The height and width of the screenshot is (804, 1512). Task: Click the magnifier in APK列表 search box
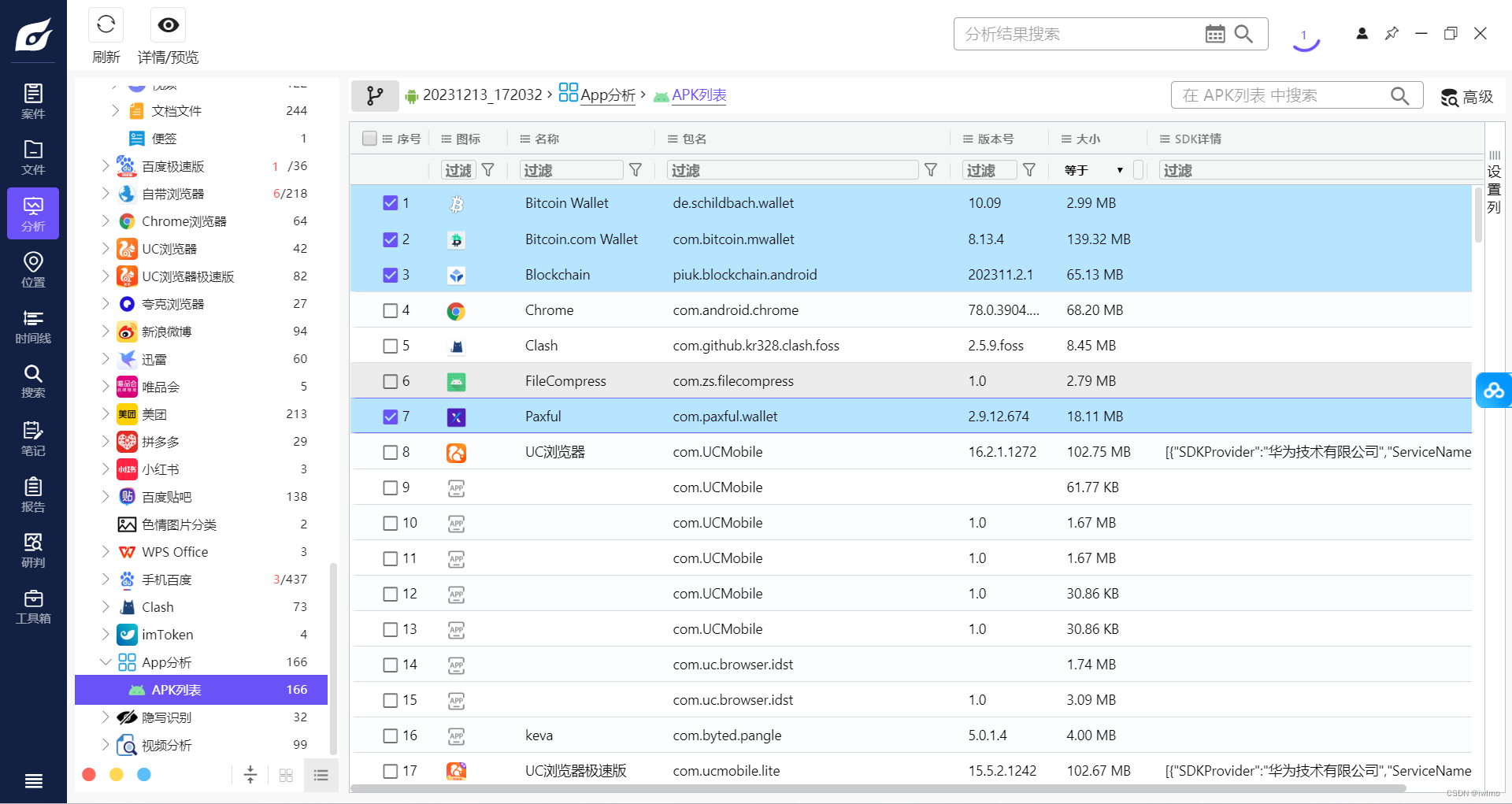[1399, 95]
